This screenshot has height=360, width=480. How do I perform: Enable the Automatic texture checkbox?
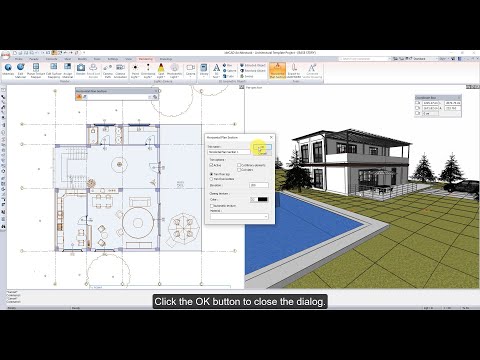pos(211,206)
